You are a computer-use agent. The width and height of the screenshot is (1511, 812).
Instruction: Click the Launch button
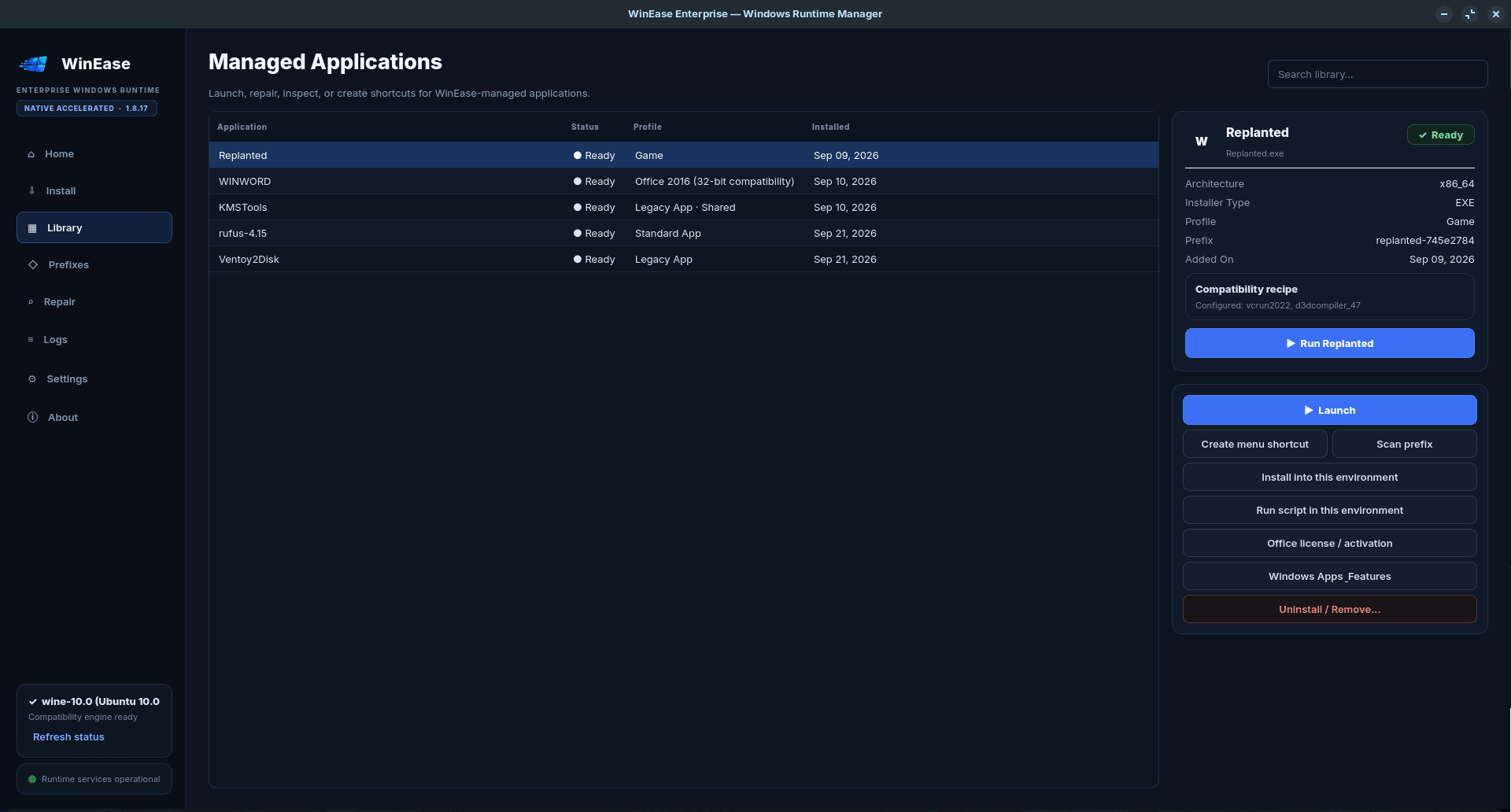click(1330, 410)
